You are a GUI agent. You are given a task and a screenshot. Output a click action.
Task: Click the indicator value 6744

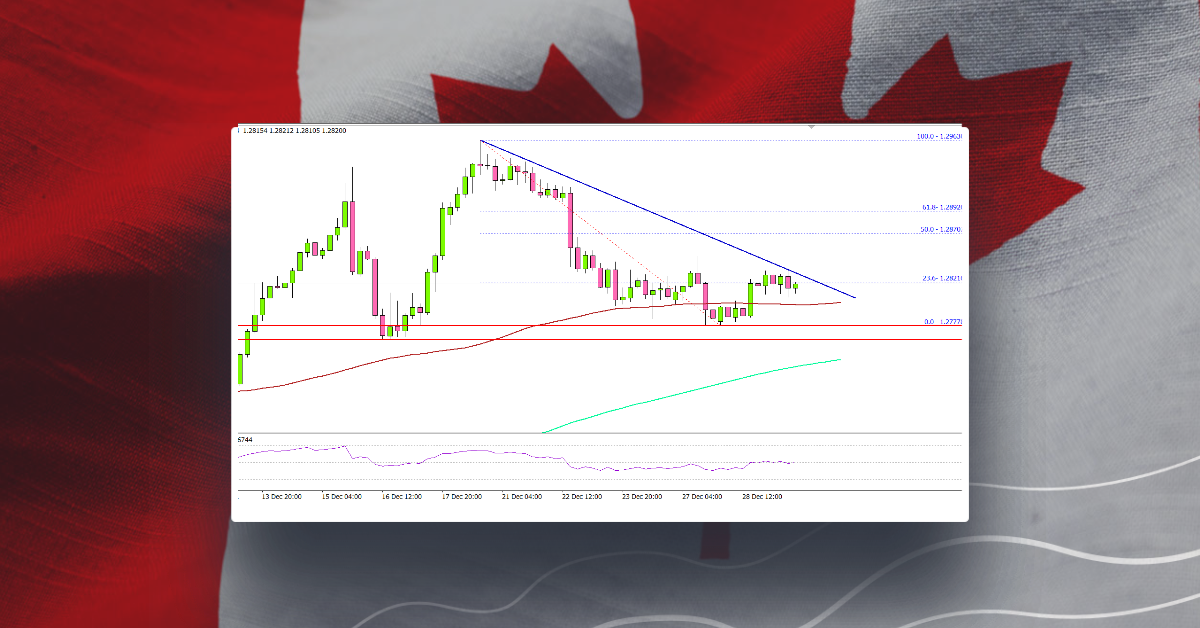coord(244,438)
